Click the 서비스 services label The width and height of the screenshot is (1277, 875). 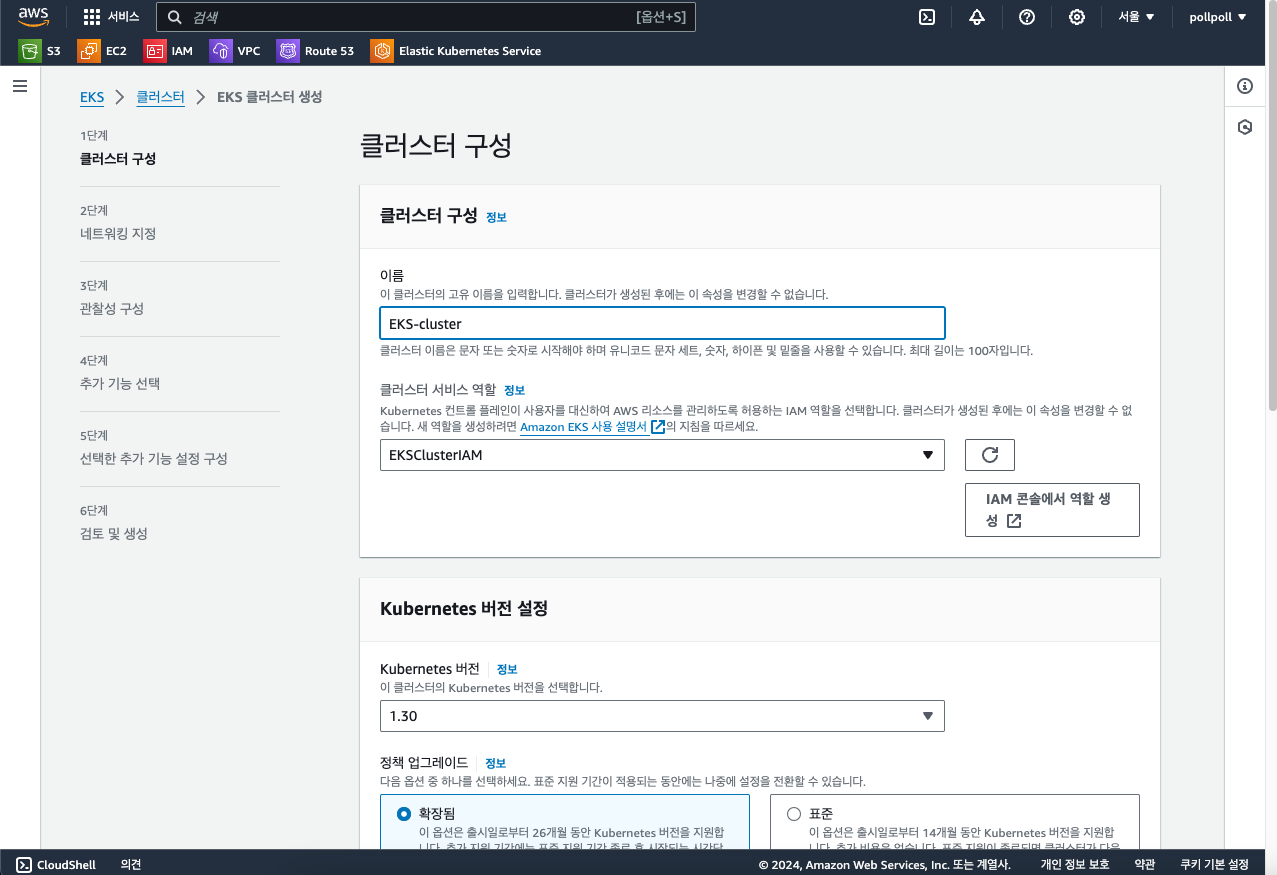tap(124, 17)
